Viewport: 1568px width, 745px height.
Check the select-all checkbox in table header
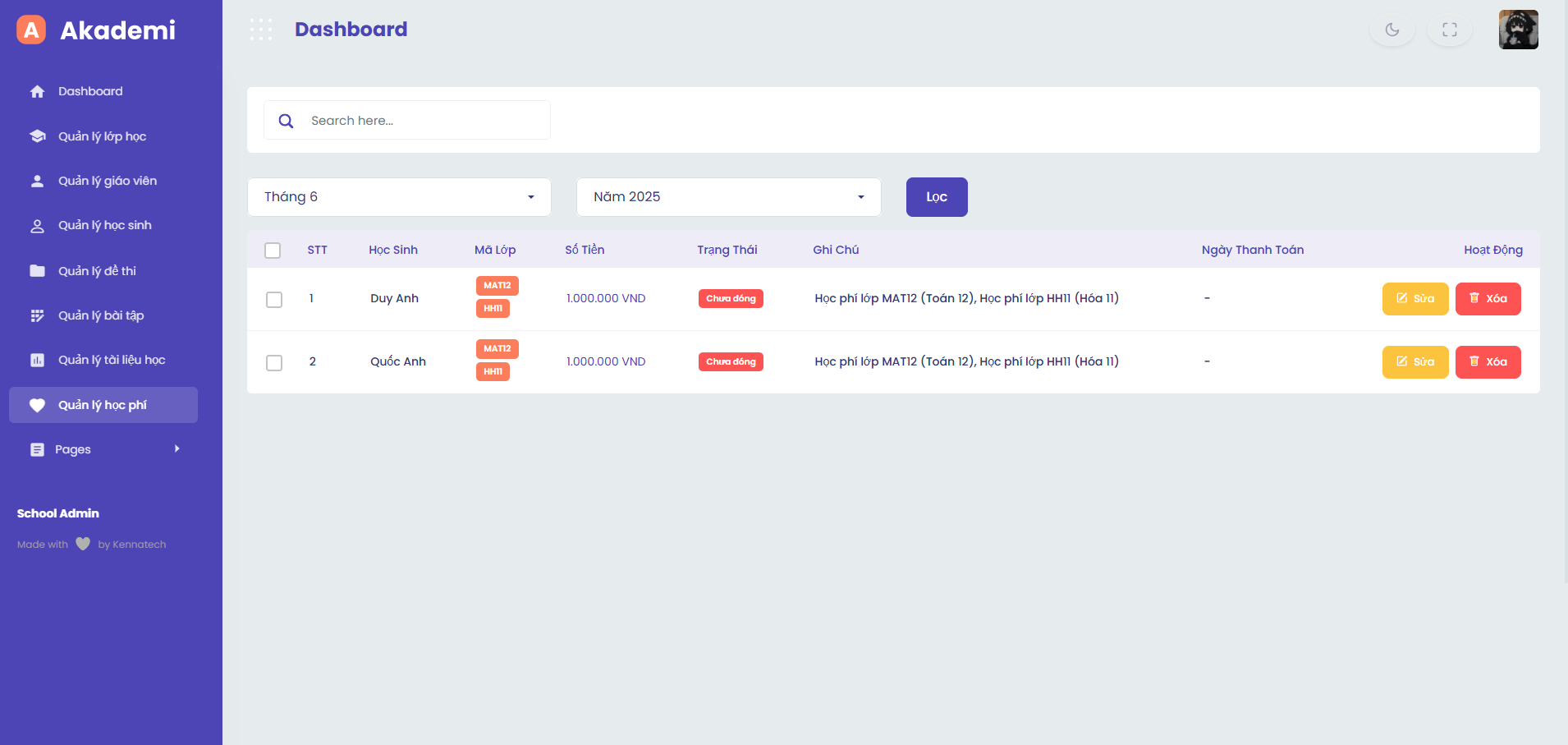tap(273, 251)
